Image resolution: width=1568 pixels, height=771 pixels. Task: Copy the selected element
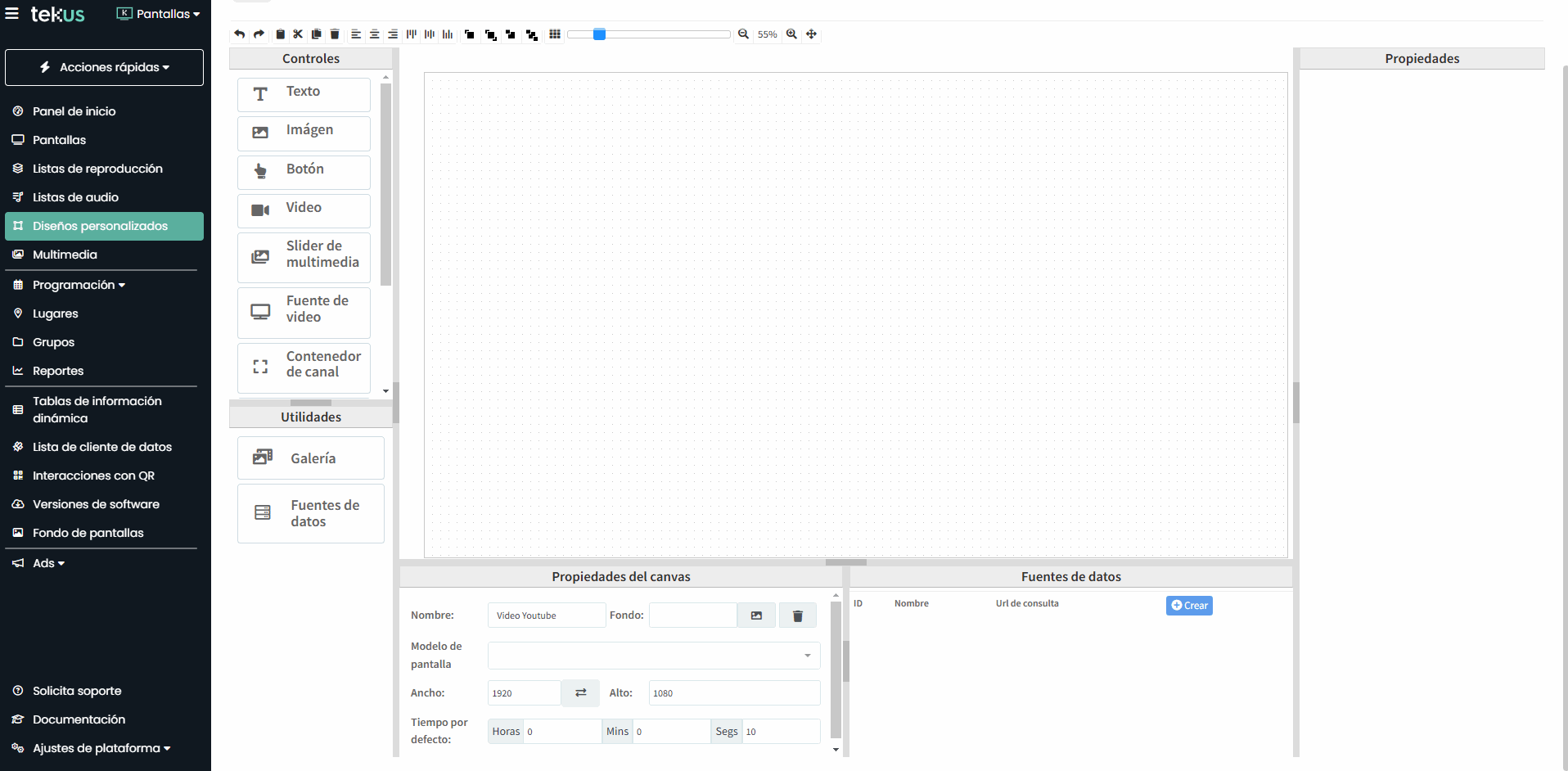pos(318,34)
